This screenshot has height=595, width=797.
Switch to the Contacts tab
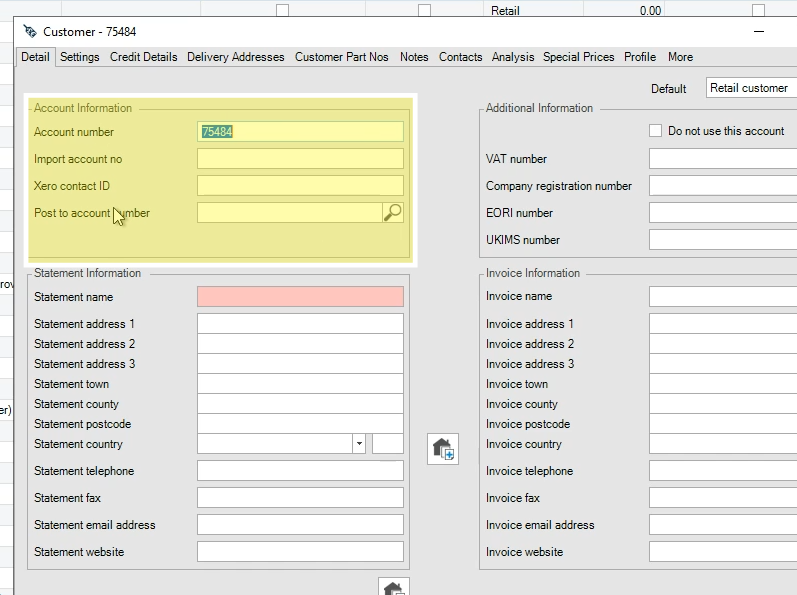point(461,57)
